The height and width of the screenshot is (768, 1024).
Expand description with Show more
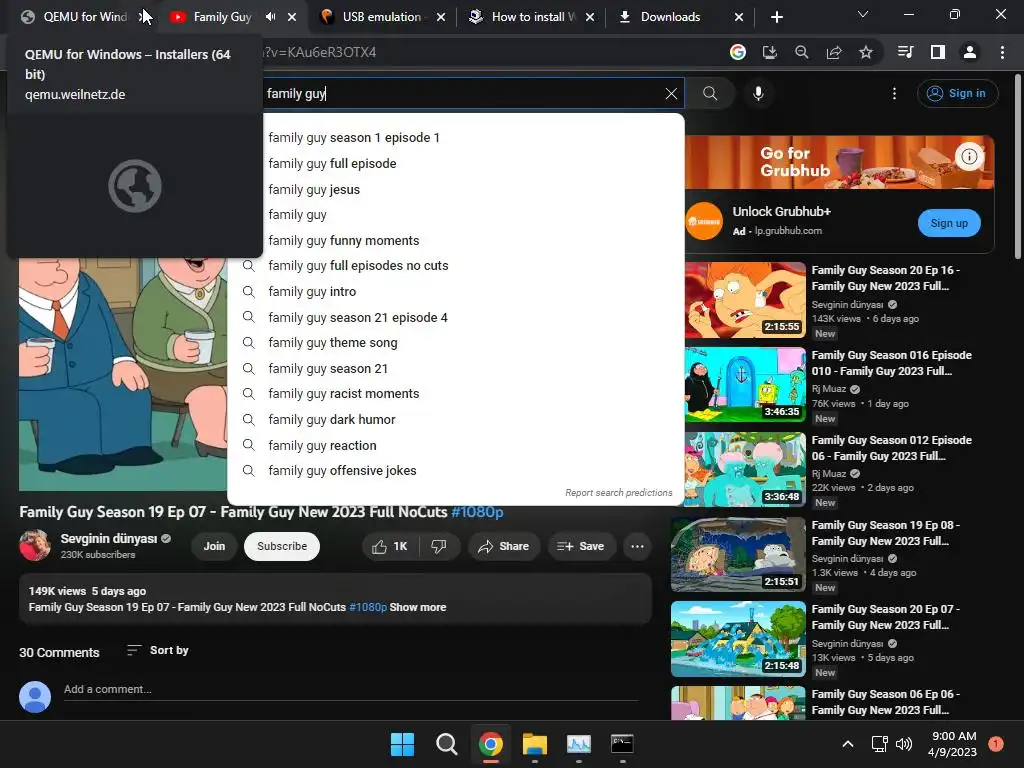pyautogui.click(x=418, y=607)
